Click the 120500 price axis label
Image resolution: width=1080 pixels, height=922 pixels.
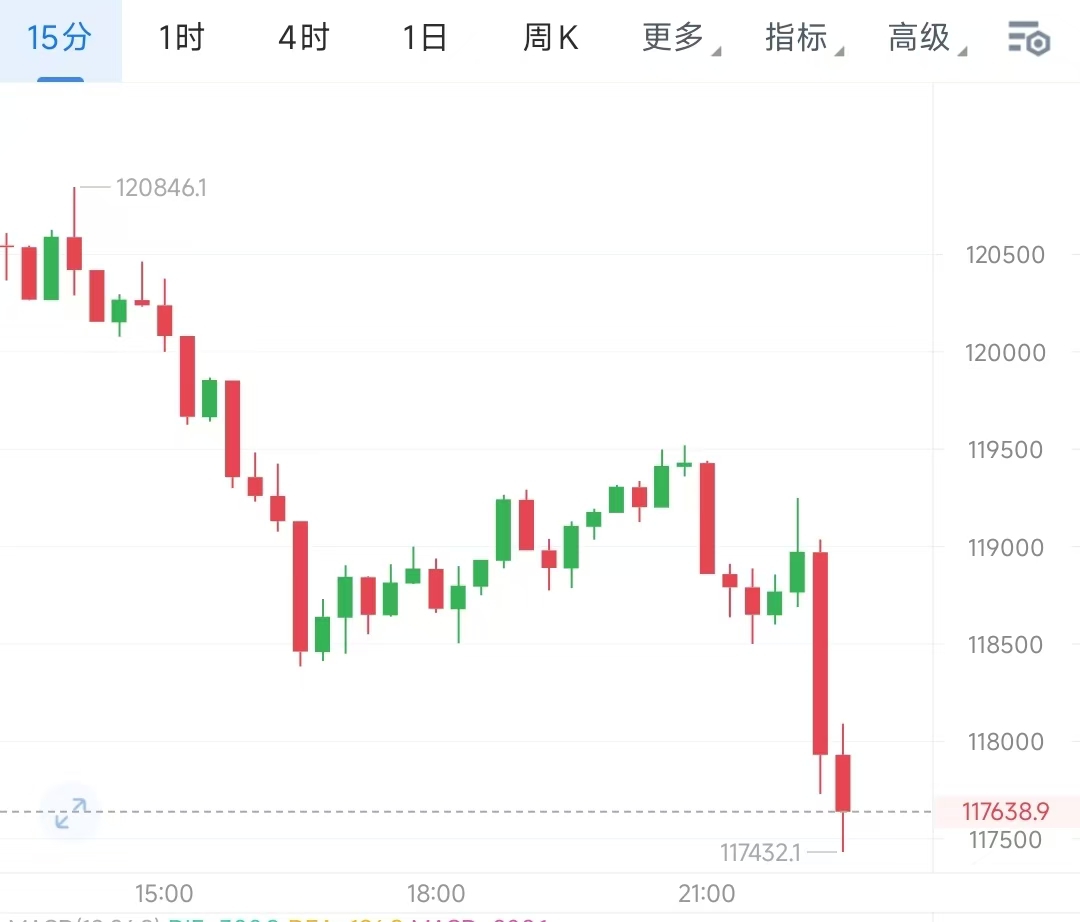coord(1006,255)
